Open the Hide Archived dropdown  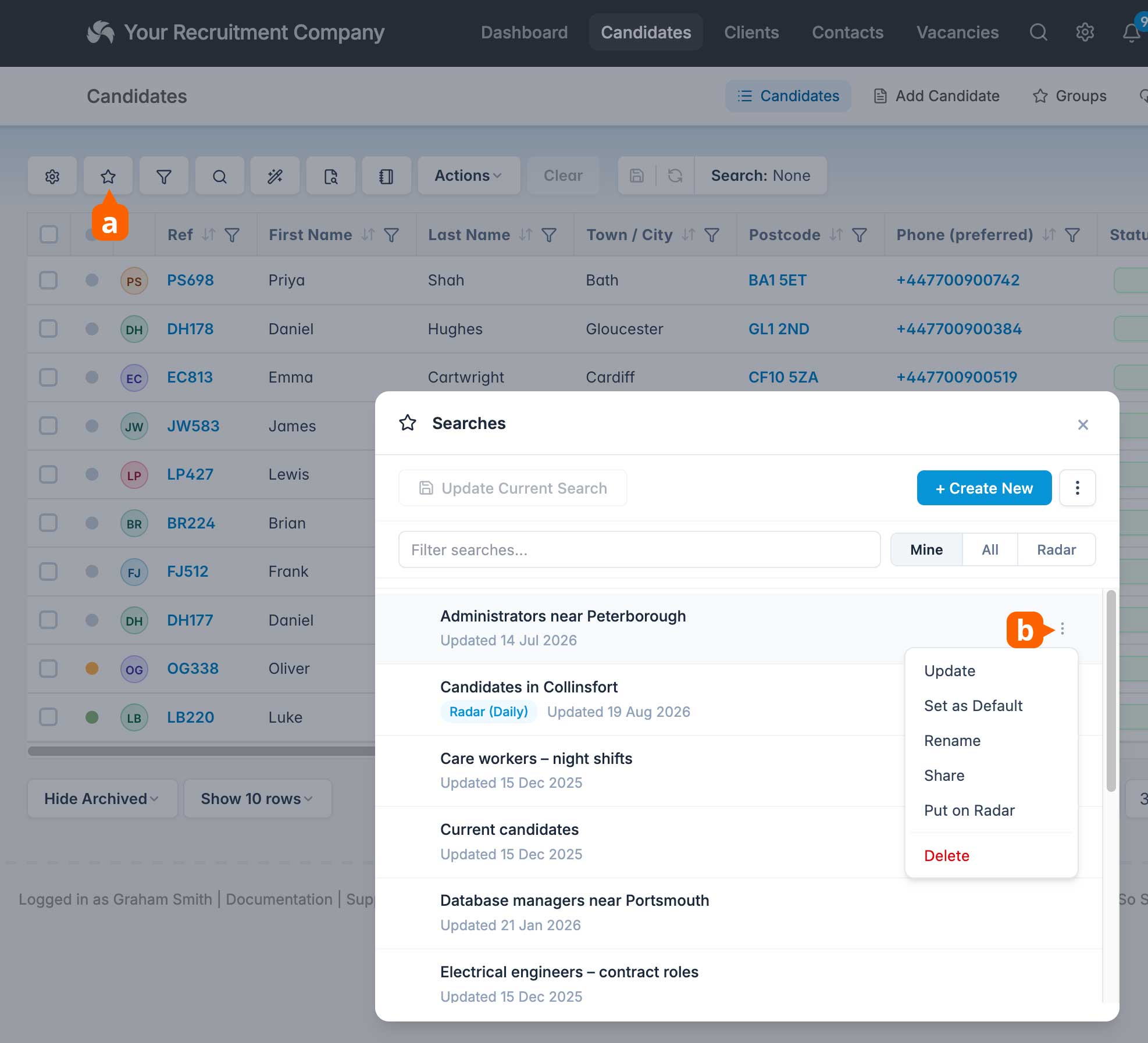pos(102,799)
